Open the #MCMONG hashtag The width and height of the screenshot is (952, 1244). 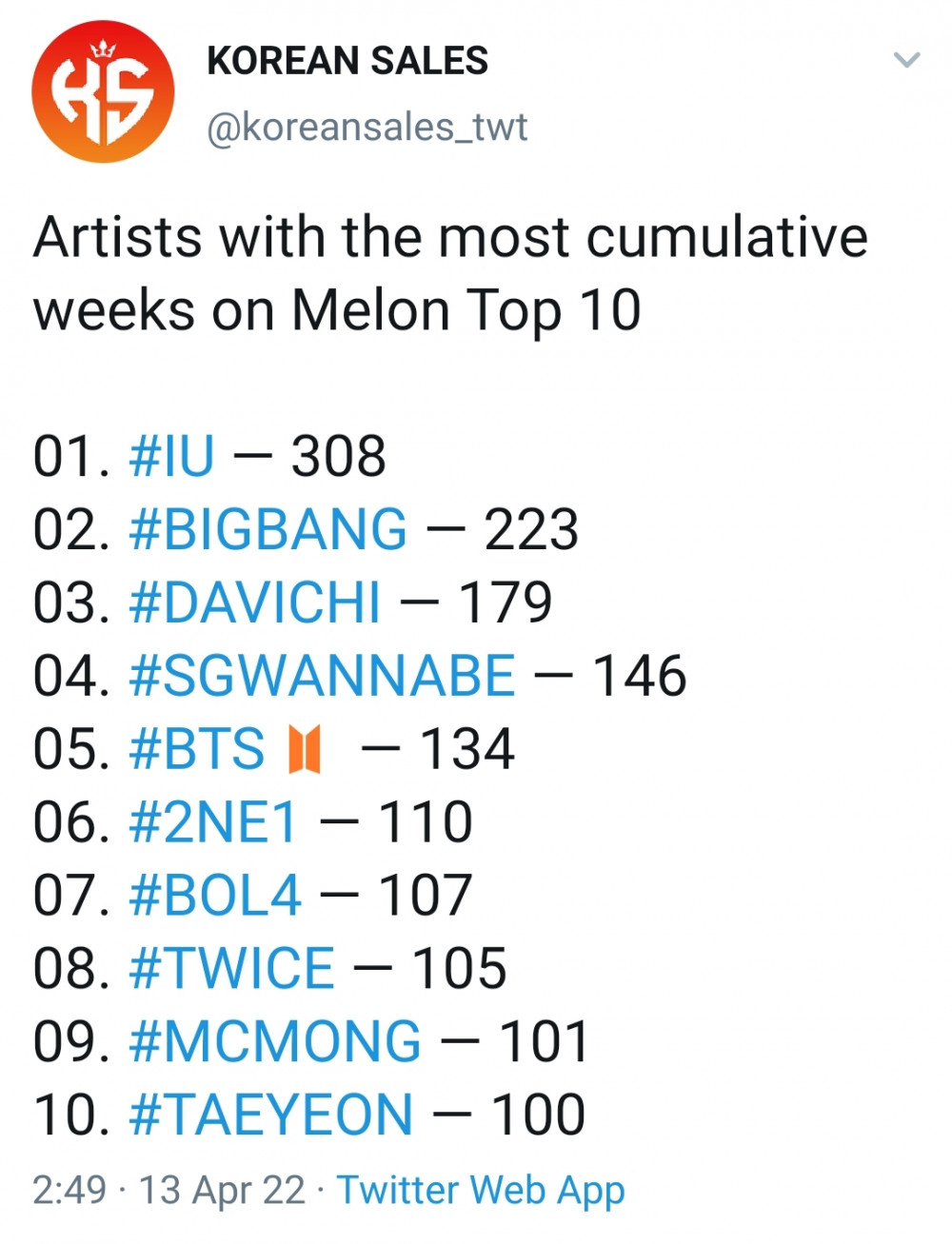click(275, 1042)
